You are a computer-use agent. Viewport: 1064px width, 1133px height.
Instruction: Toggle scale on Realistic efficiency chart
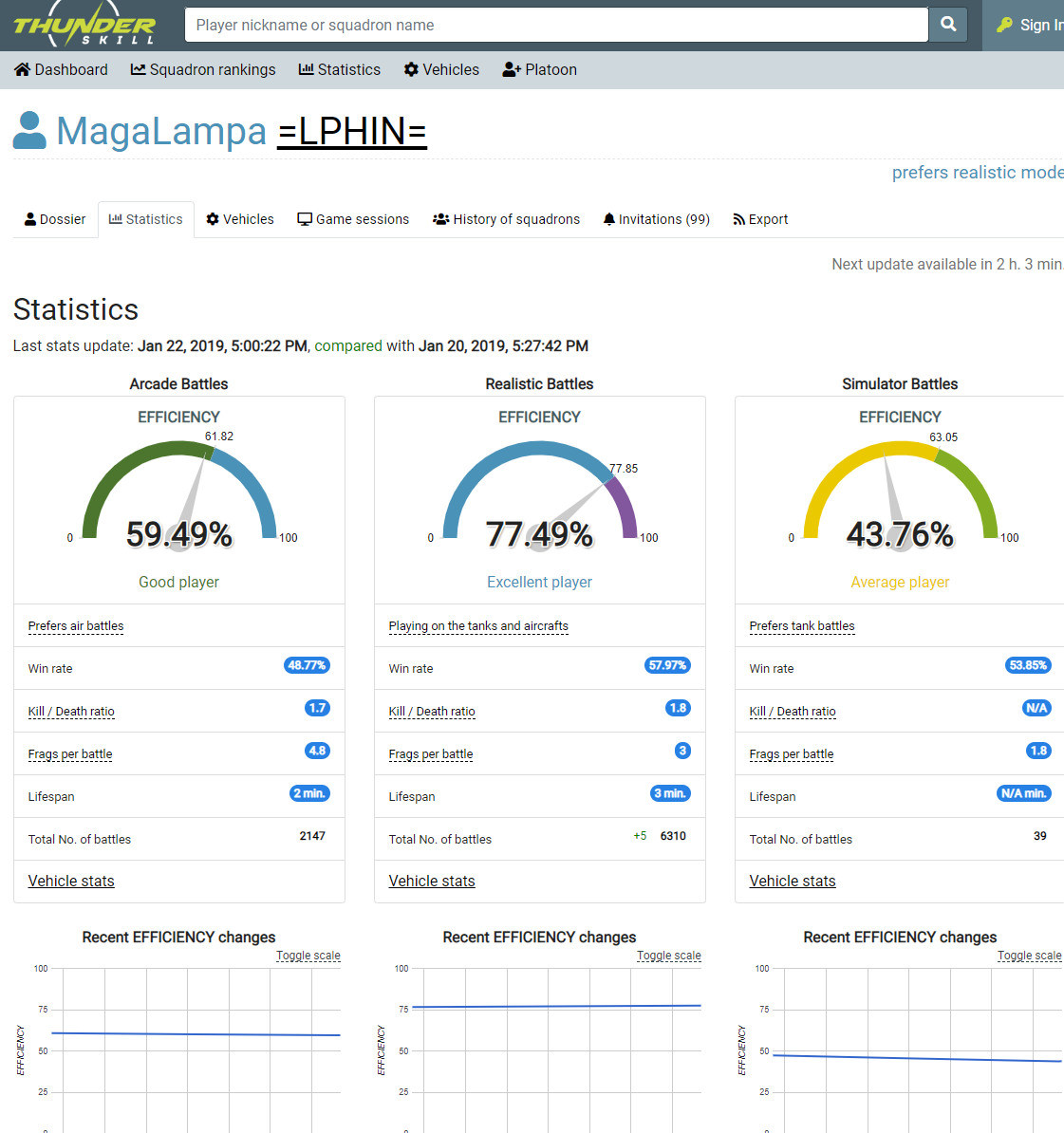click(668, 956)
